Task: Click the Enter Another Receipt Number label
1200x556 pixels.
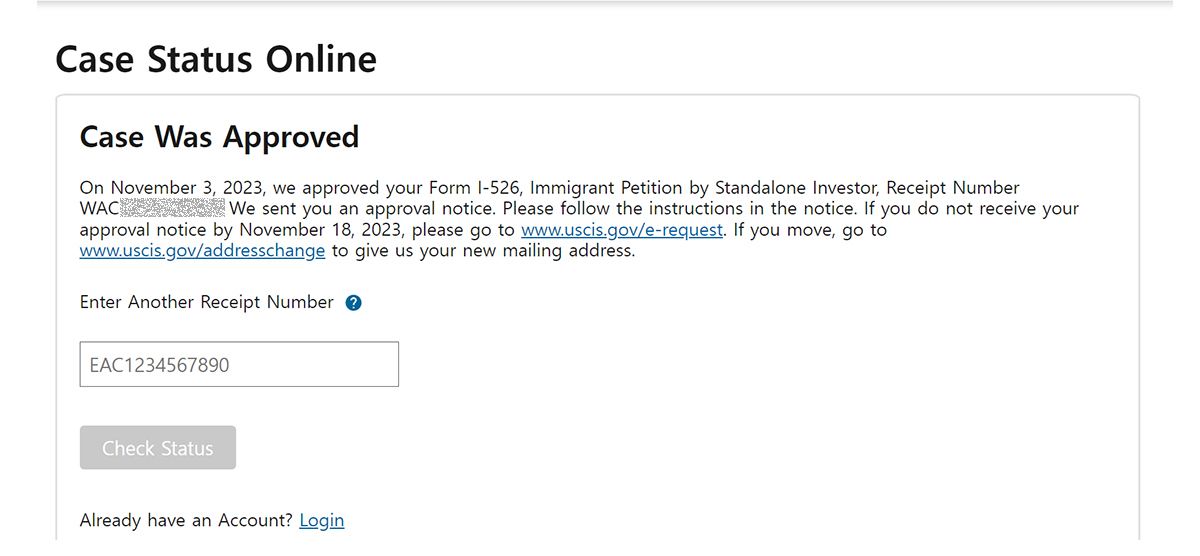Action: (x=207, y=302)
